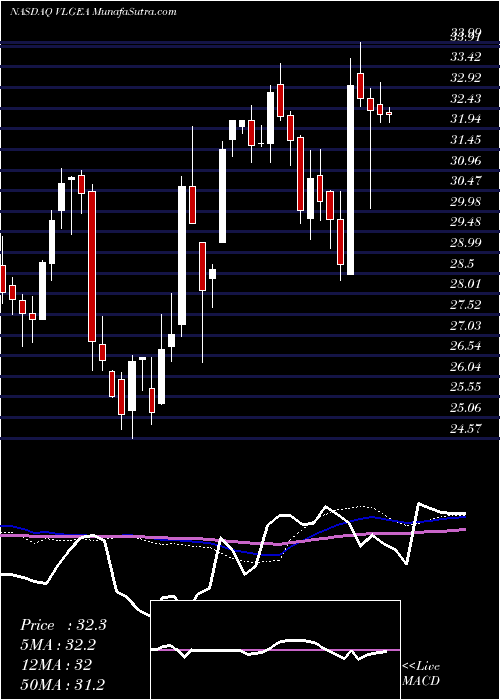This screenshot has height=700, width=500.
Task: Click the NASDAQ VLGEA MunafaSutra.com chart title
Action: (x=93, y=12)
